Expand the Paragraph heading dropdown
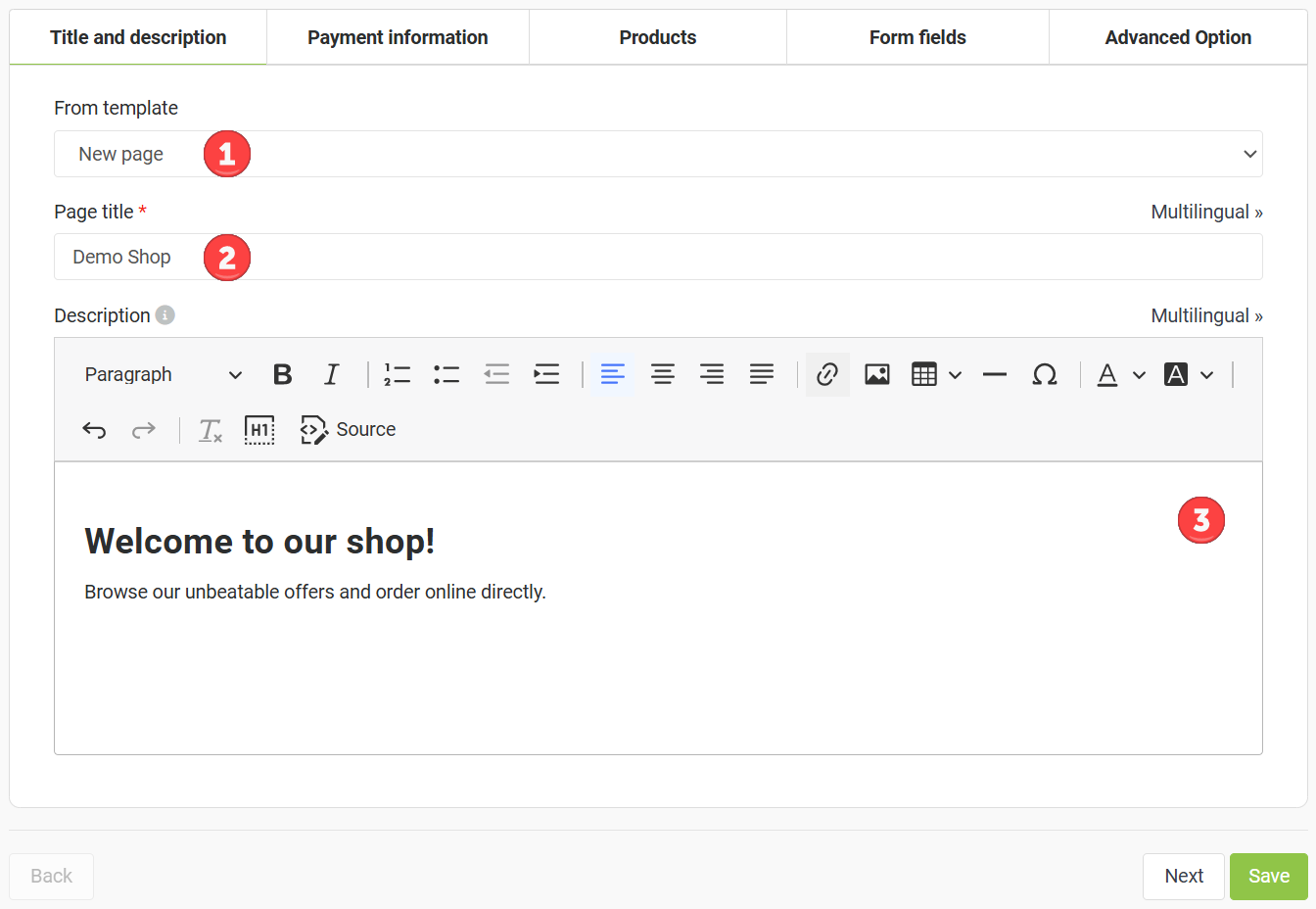This screenshot has width=1316, height=909. (163, 374)
